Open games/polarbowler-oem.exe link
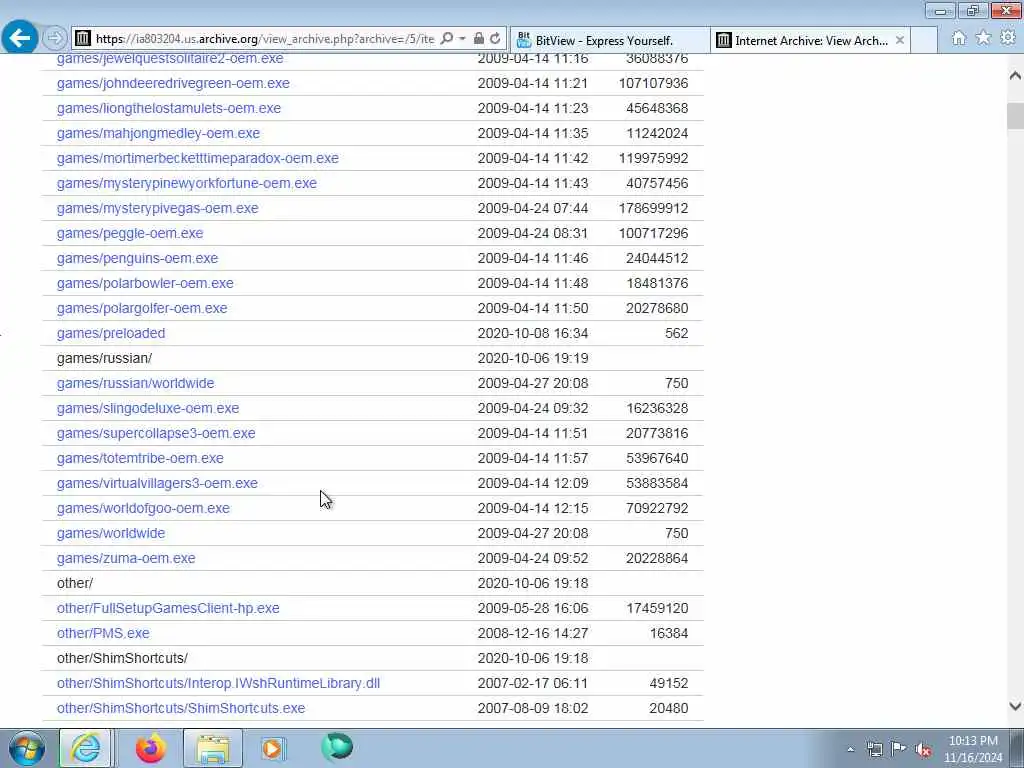The image size is (1024, 768). [x=145, y=283]
